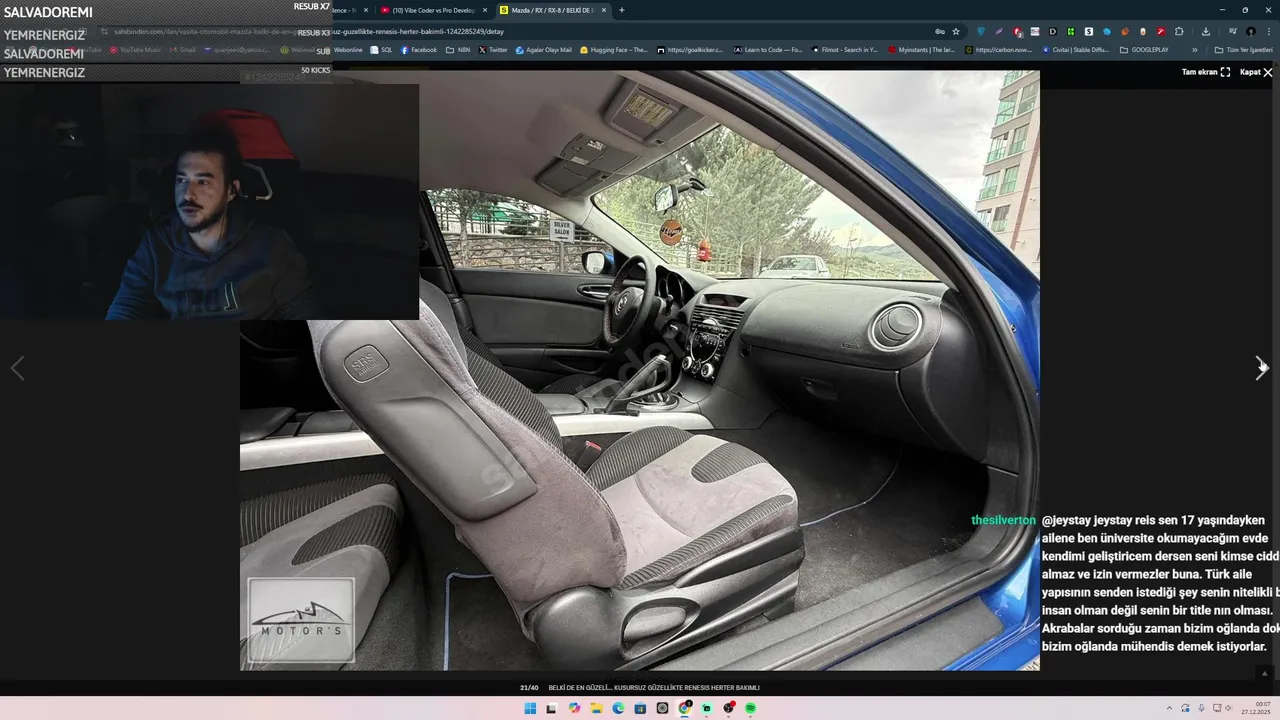Select the Mazda / RX / RX-8 tab
The image size is (1280, 720).
point(551,10)
